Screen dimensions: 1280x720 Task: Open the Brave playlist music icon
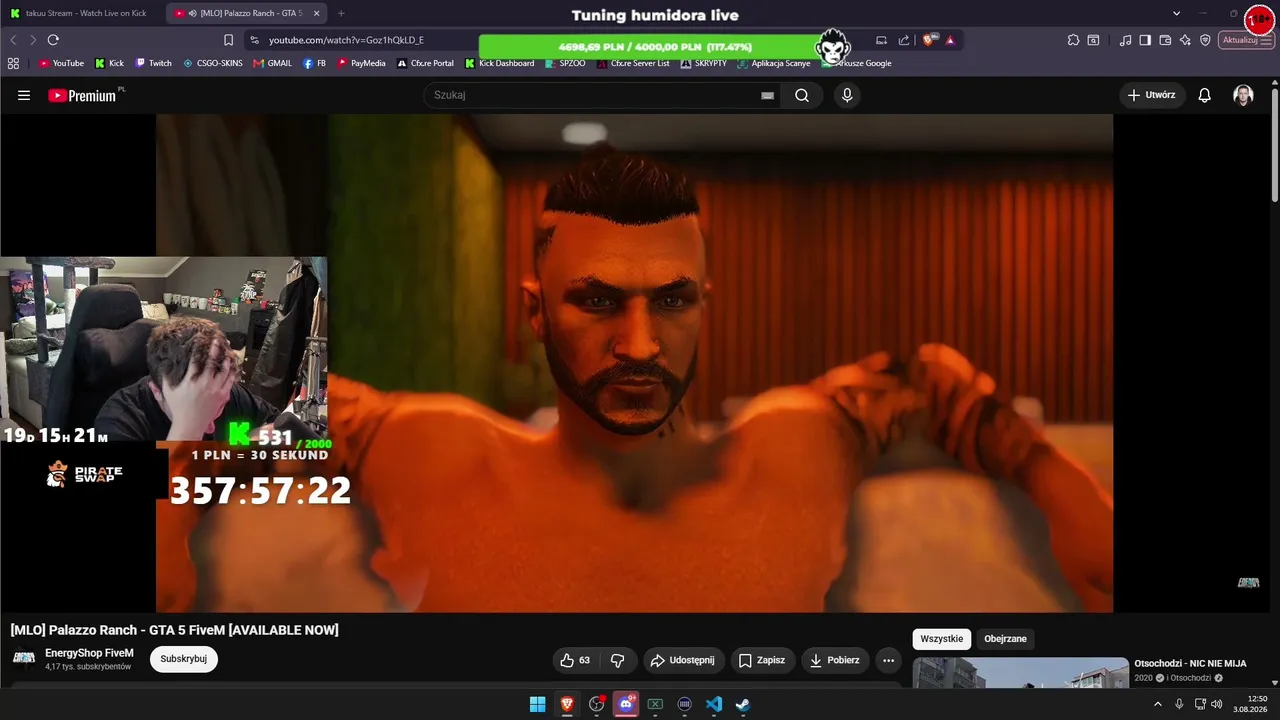pos(1126,40)
